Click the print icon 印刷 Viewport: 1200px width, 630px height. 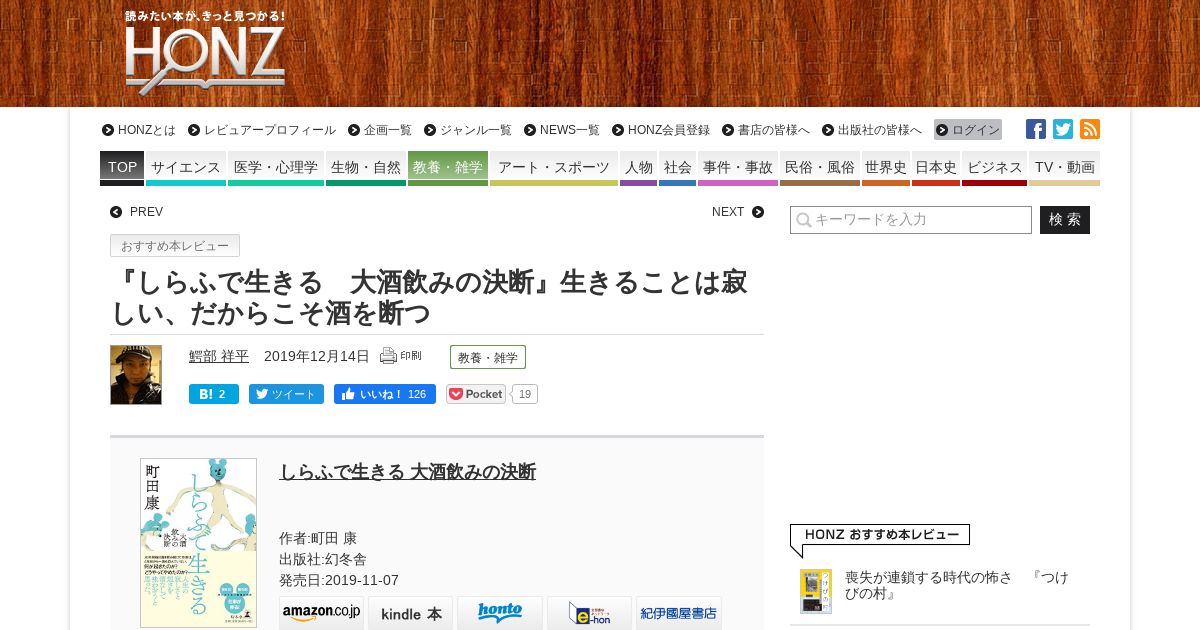pos(401,356)
